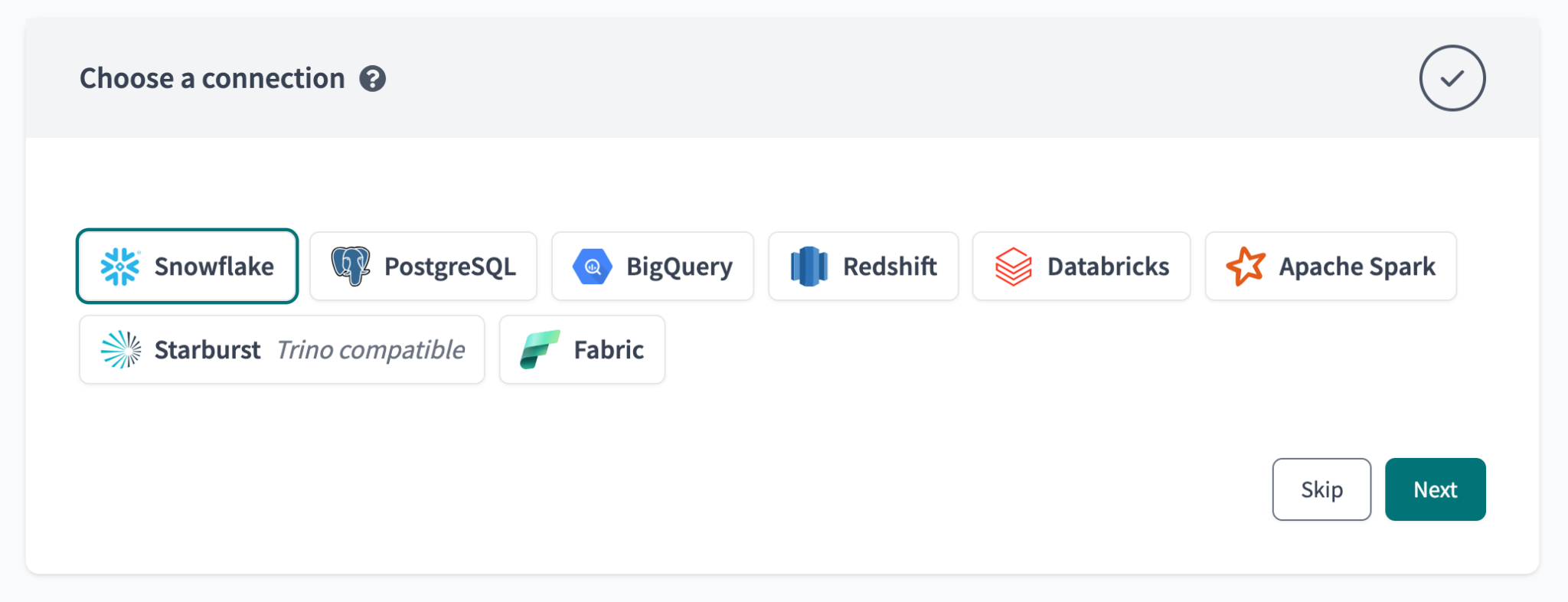Image resolution: width=1568 pixels, height=602 pixels.
Task: Click the Databricks stacked layers icon
Action: tap(1014, 267)
